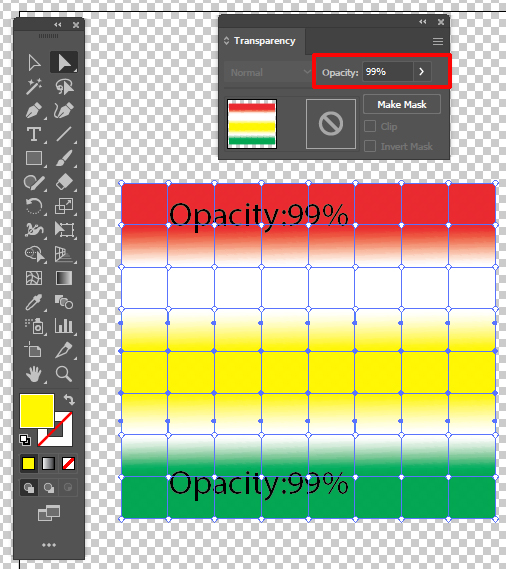Pick the Eyedropper tool
The height and width of the screenshot is (569, 506).
[x=34, y=302]
